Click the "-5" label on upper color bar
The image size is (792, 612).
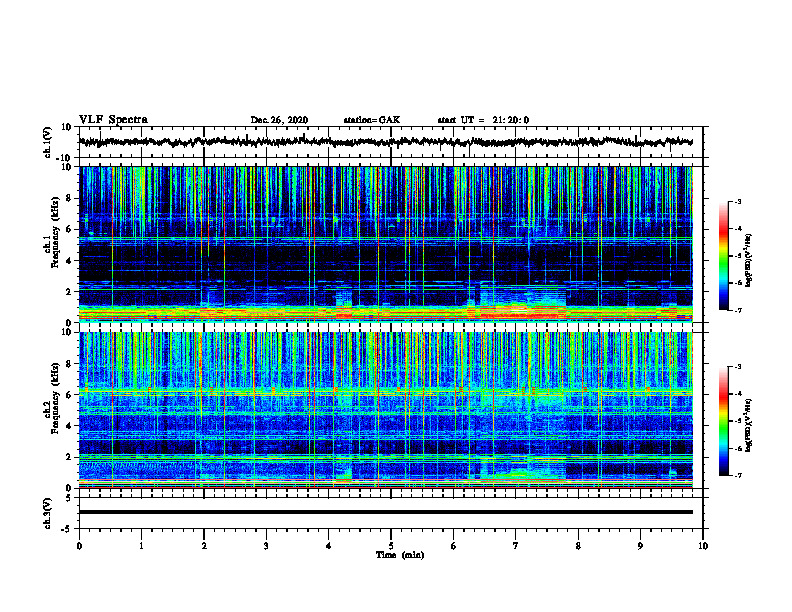[738, 256]
